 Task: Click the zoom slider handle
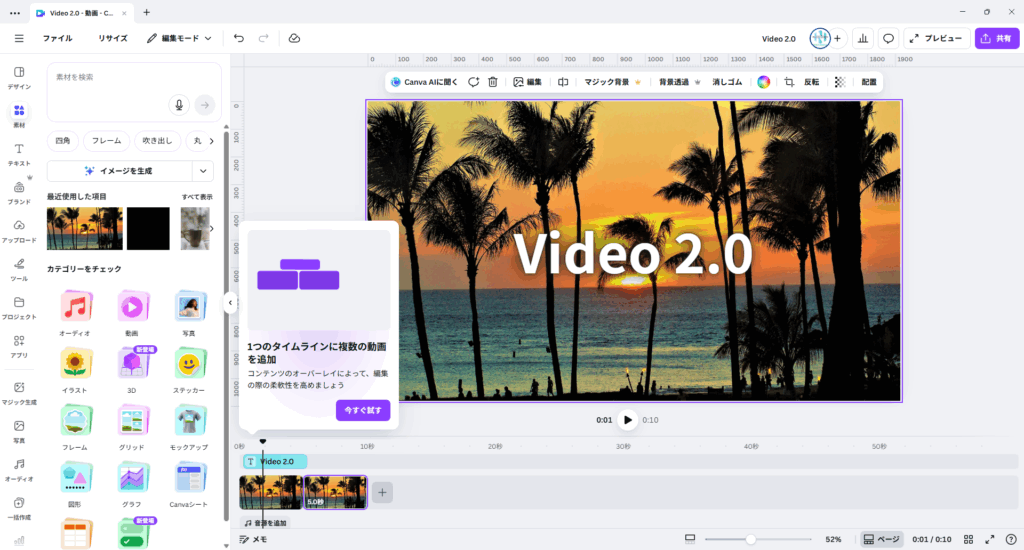(x=750, y=539)
